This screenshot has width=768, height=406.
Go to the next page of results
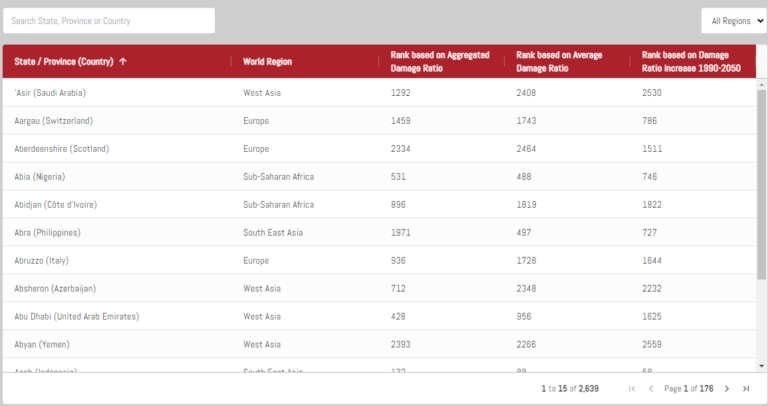click(x=727, y=388)
